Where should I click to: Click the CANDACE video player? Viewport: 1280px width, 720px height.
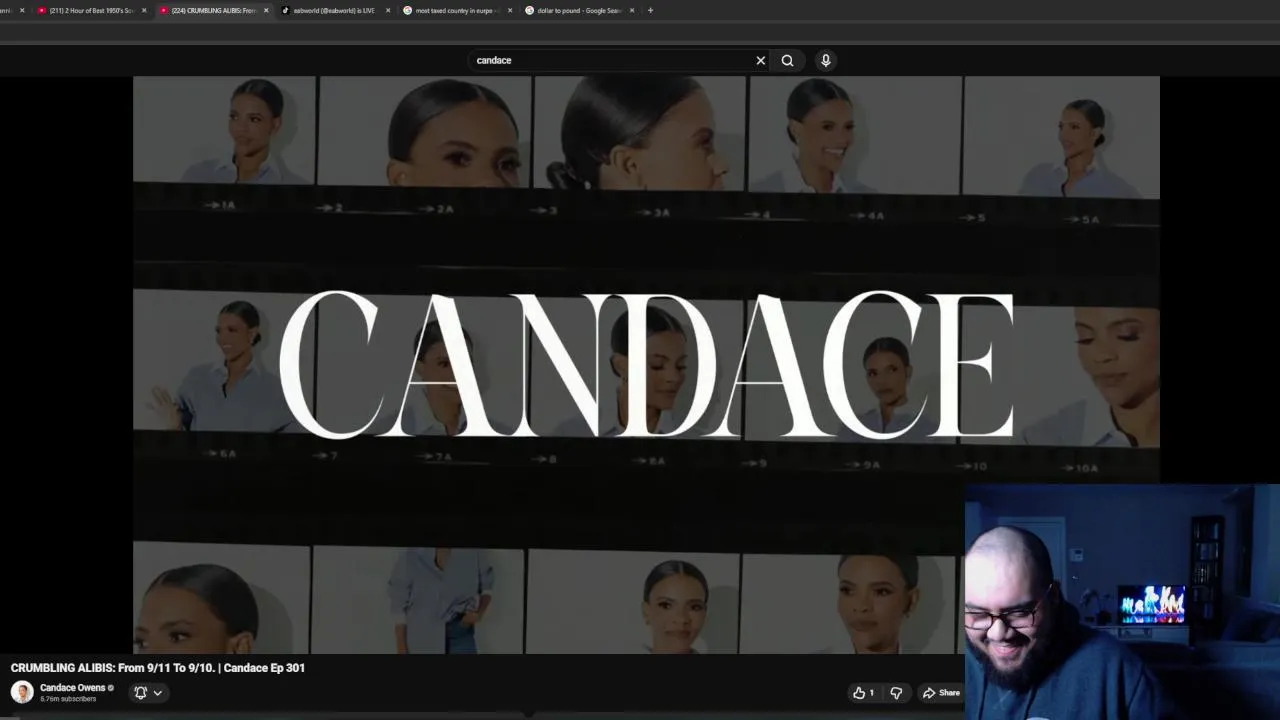tap(646, 365)
